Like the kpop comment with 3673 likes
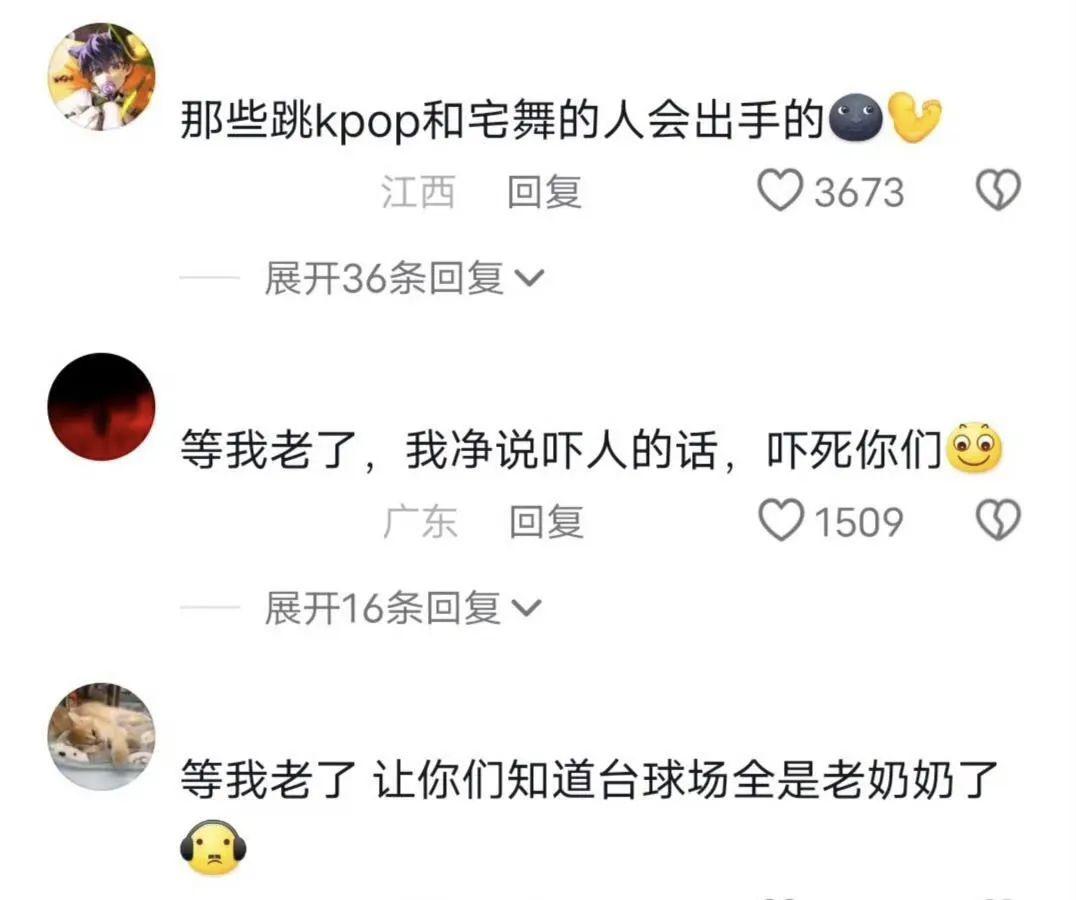Image resolution: width=1076 pixels, height=900 pixels. (779, 190)
